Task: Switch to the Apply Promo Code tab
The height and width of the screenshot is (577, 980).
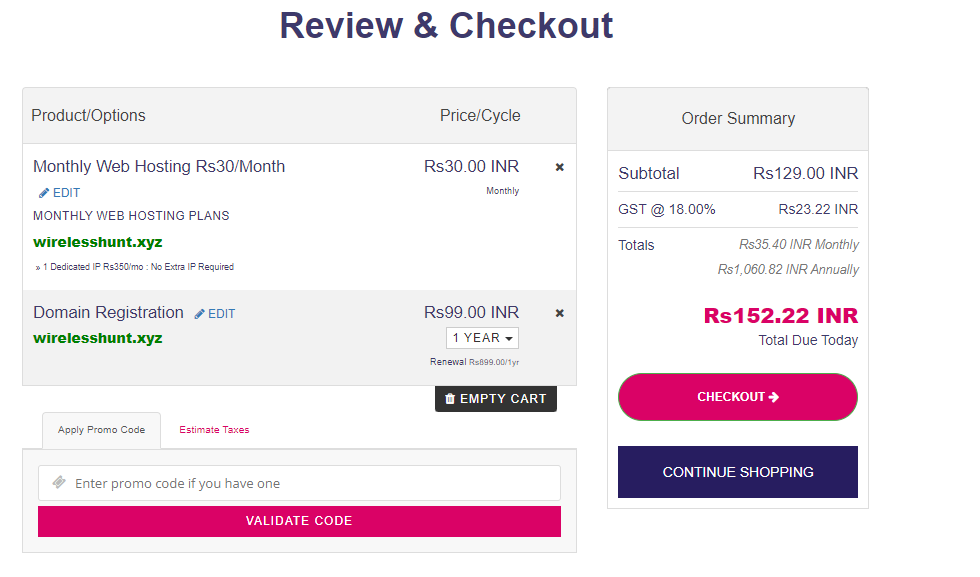Action: [101, 430]
